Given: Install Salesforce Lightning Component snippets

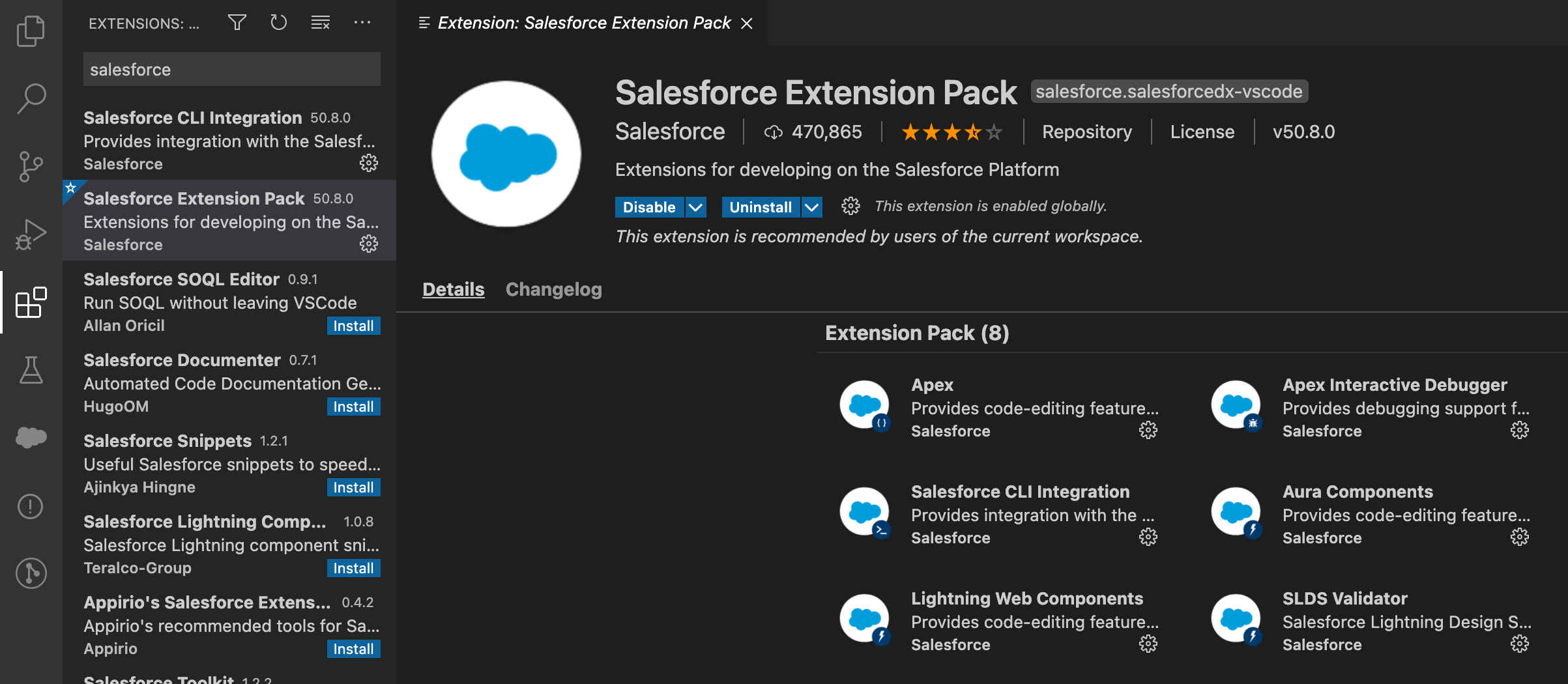Looking at the screenshot, I should coord(353,568).
